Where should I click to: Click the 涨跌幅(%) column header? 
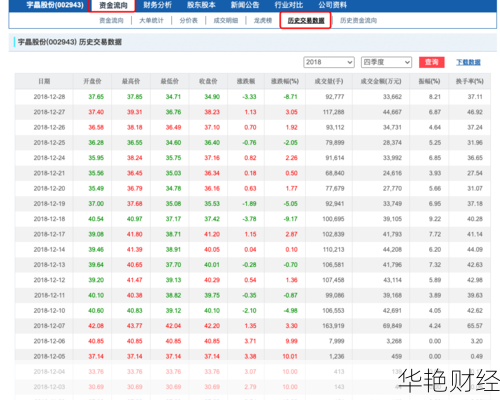pyautogui.click(x=285, y=81)
